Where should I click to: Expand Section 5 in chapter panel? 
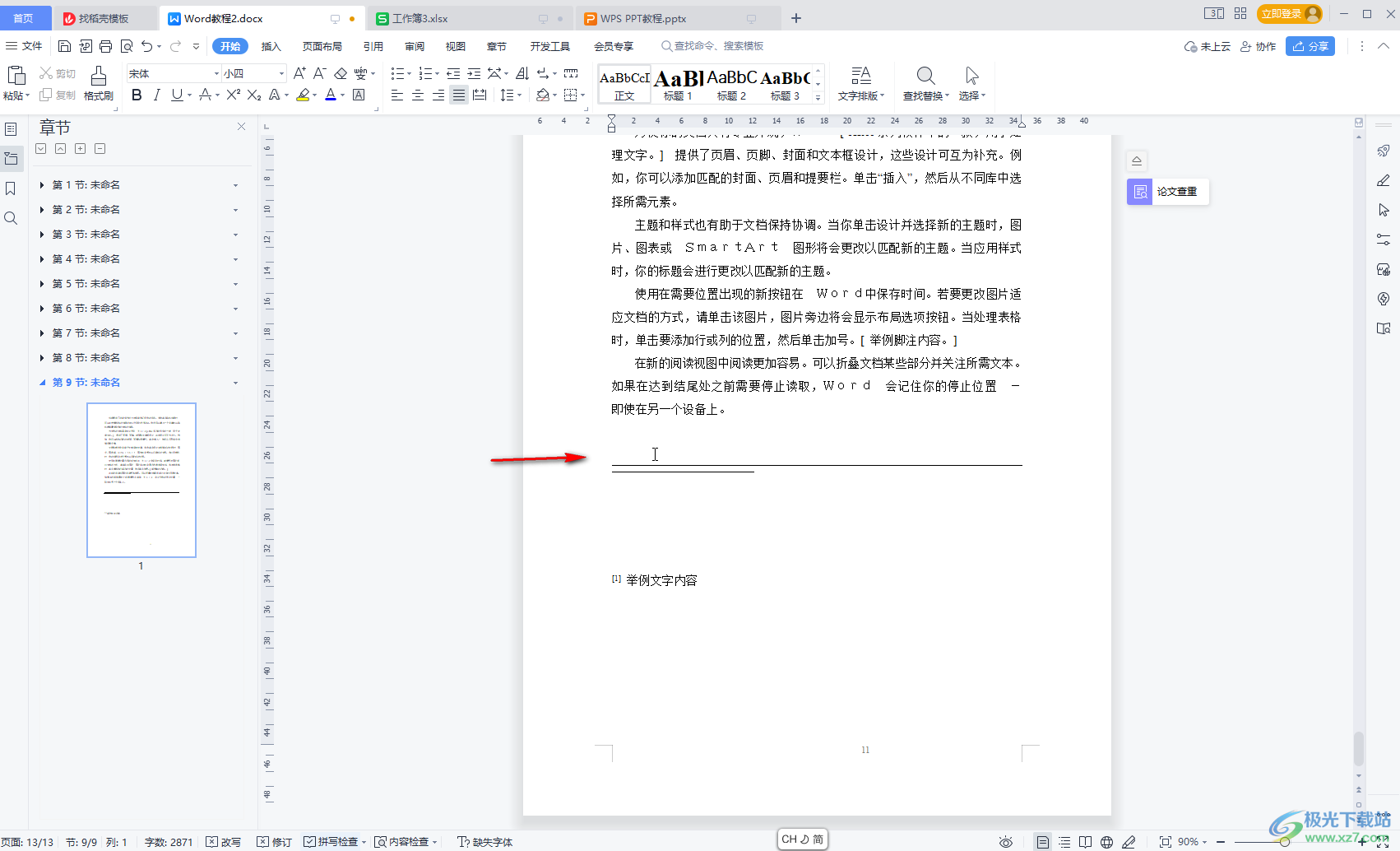42,284
